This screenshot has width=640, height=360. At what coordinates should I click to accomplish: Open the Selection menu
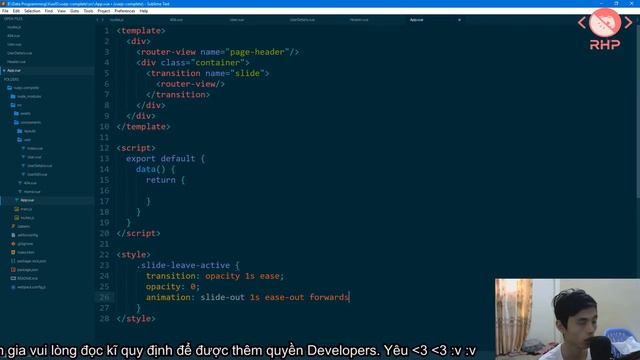tap(32, 11)
